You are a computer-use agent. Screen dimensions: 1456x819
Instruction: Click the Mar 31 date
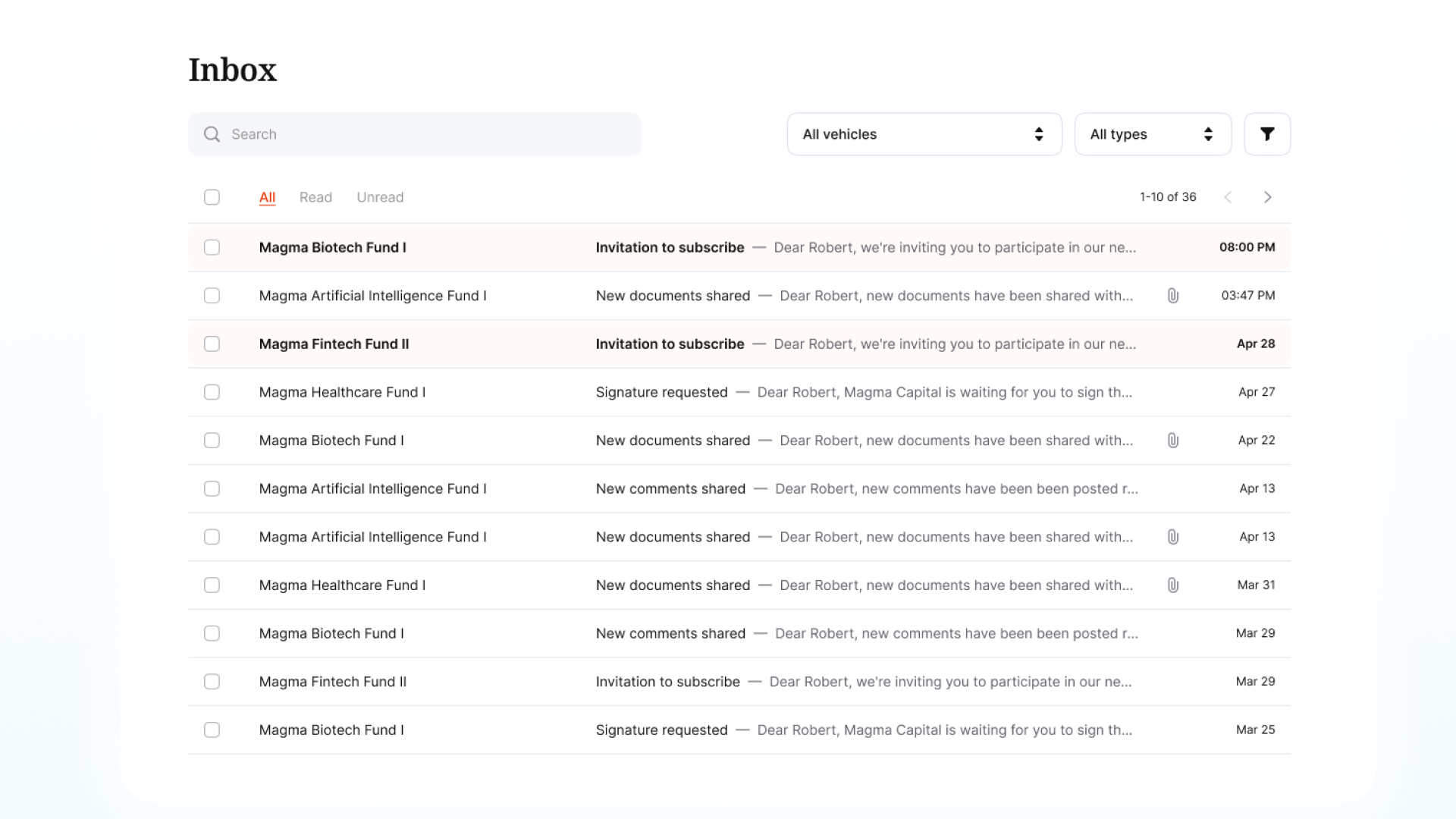coord(1256,585)
